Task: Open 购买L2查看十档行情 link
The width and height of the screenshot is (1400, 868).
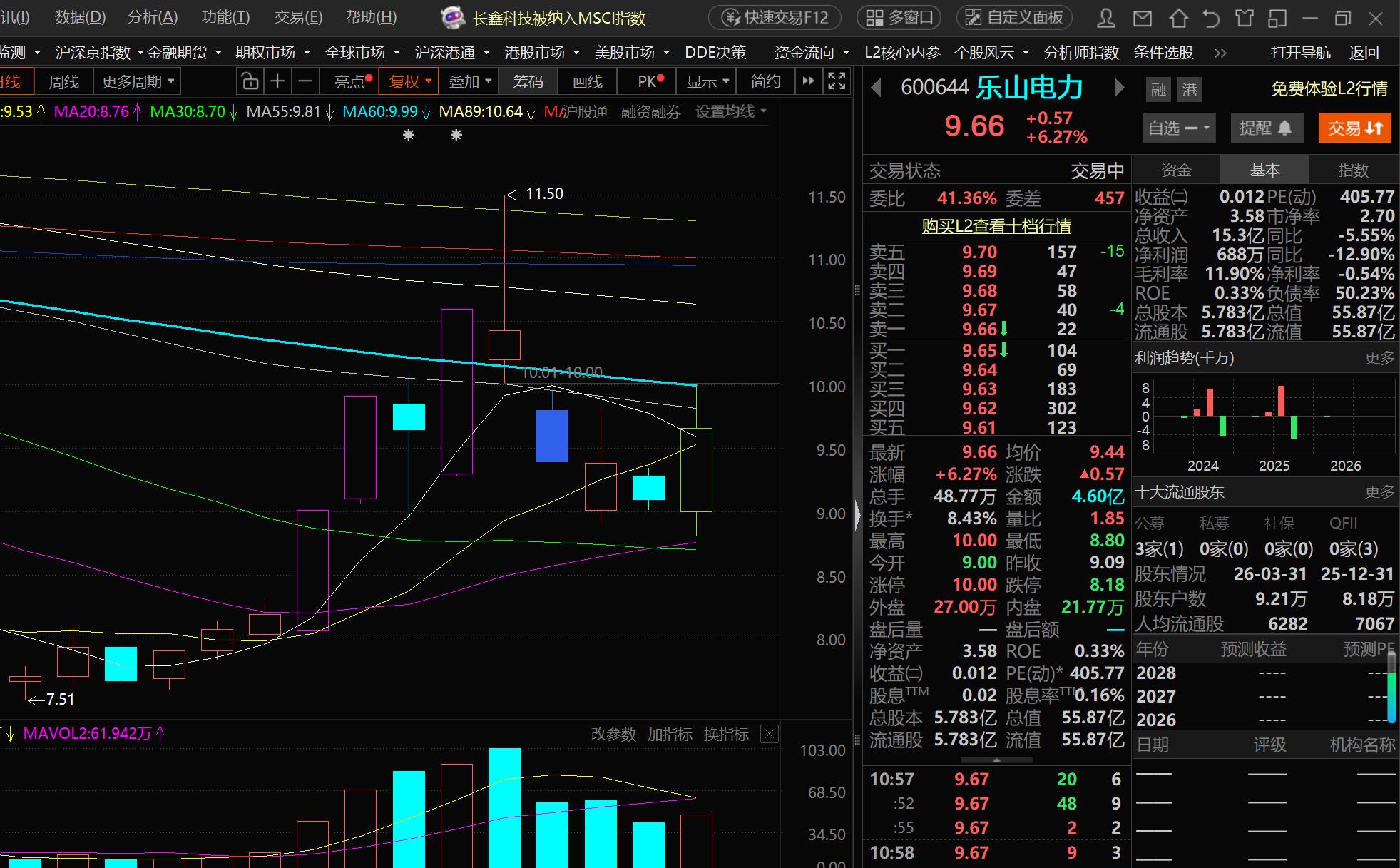Action: click(996, 226)
